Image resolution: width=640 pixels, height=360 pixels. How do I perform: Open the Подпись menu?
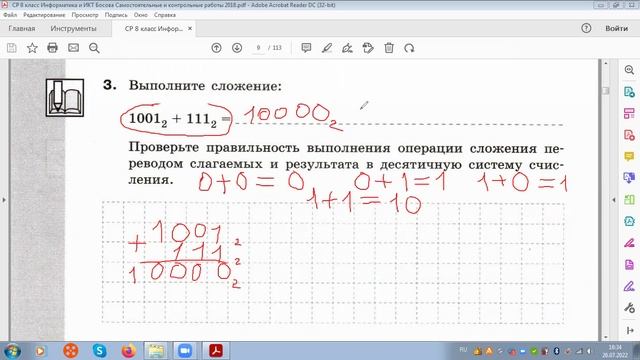coord(116,15)
